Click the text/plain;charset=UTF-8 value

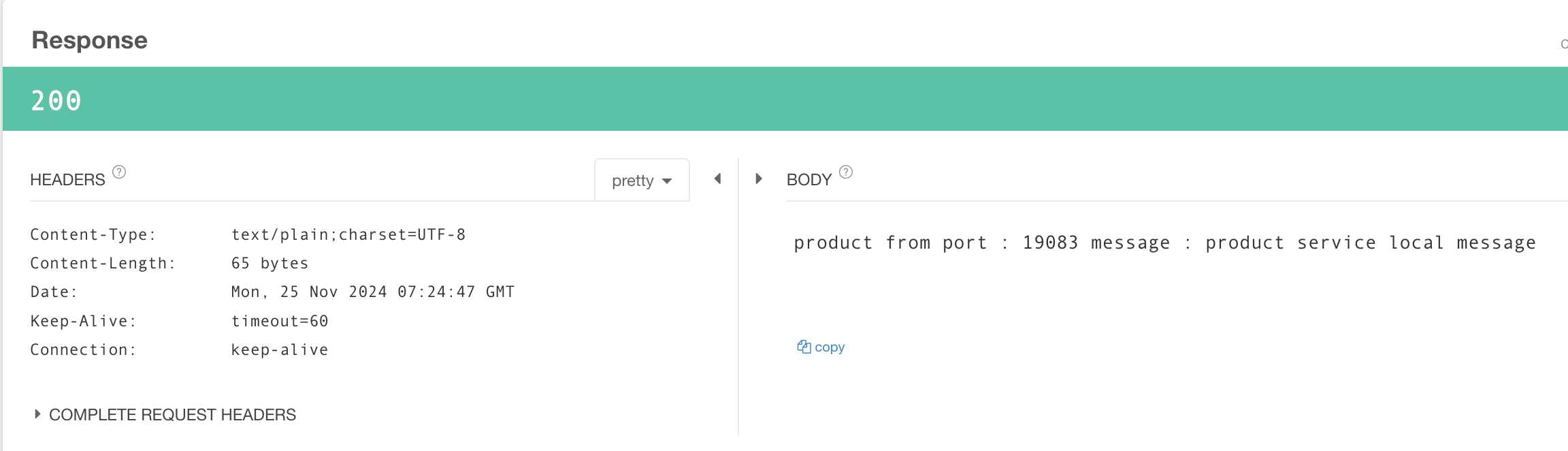348,234
